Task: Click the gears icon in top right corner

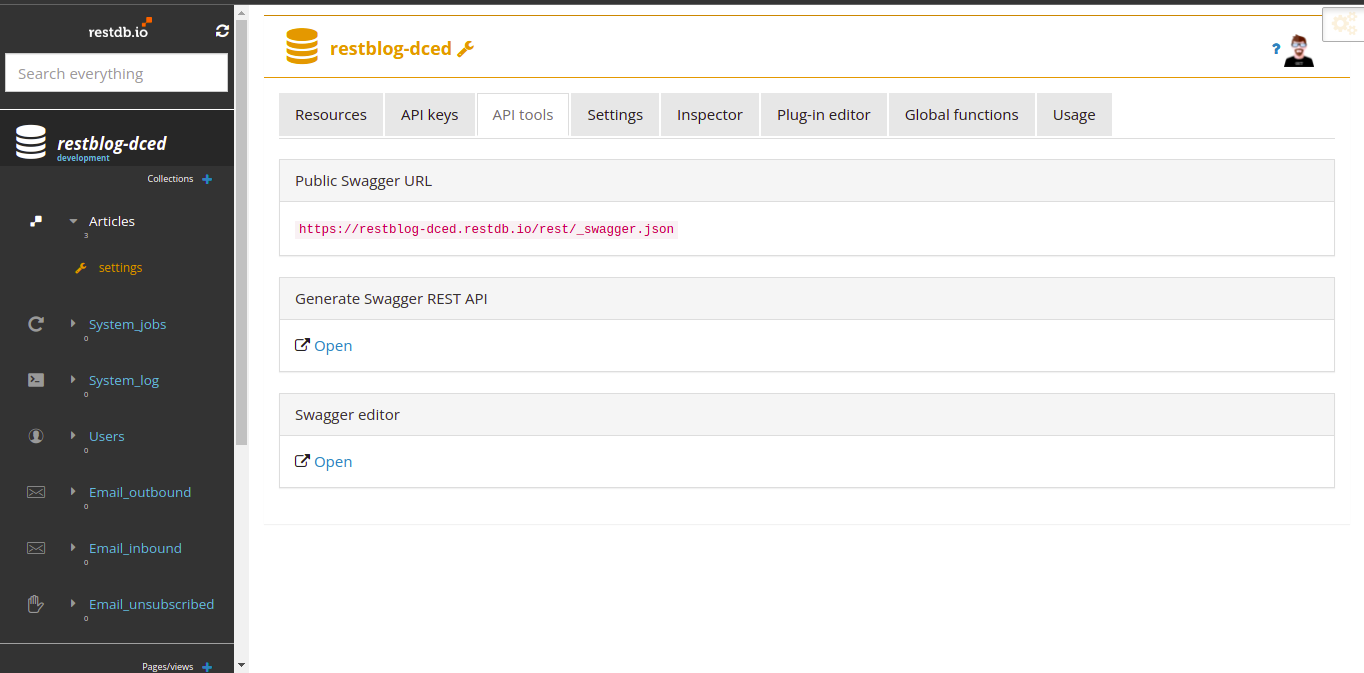Action: [1344, 24]
